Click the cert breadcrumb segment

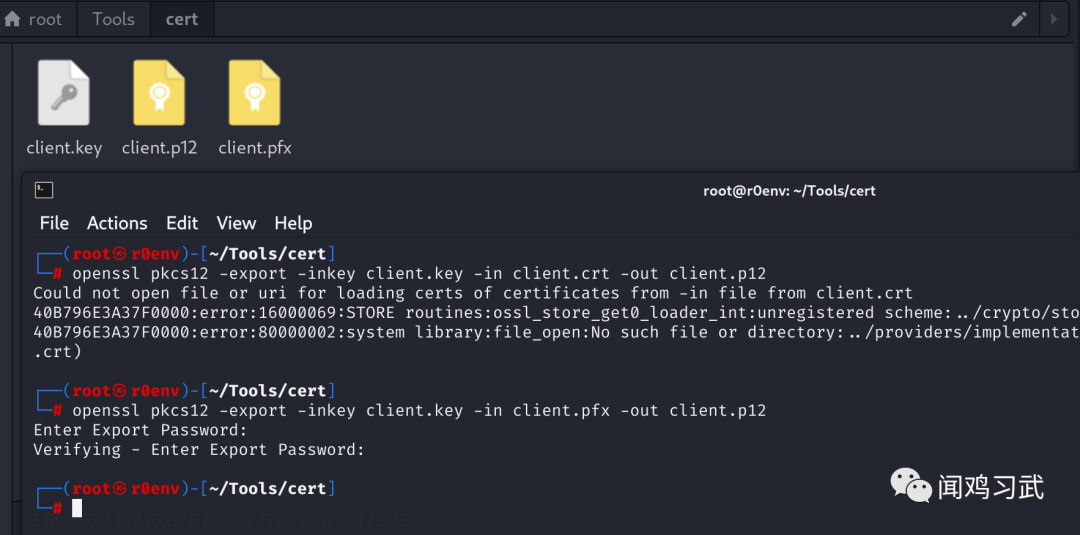click(182, 19)
